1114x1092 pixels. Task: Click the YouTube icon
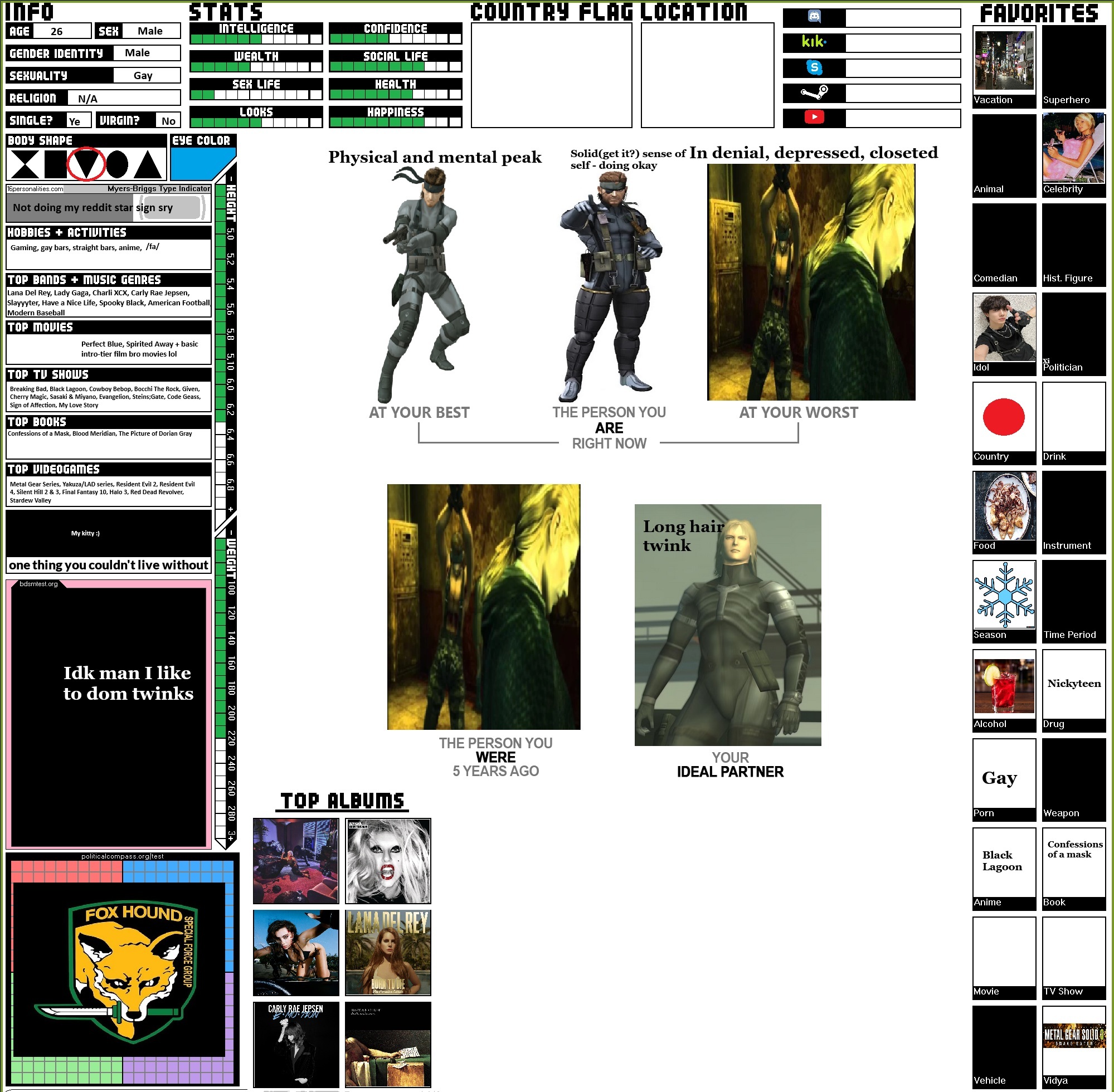click(x=814, y=118)
